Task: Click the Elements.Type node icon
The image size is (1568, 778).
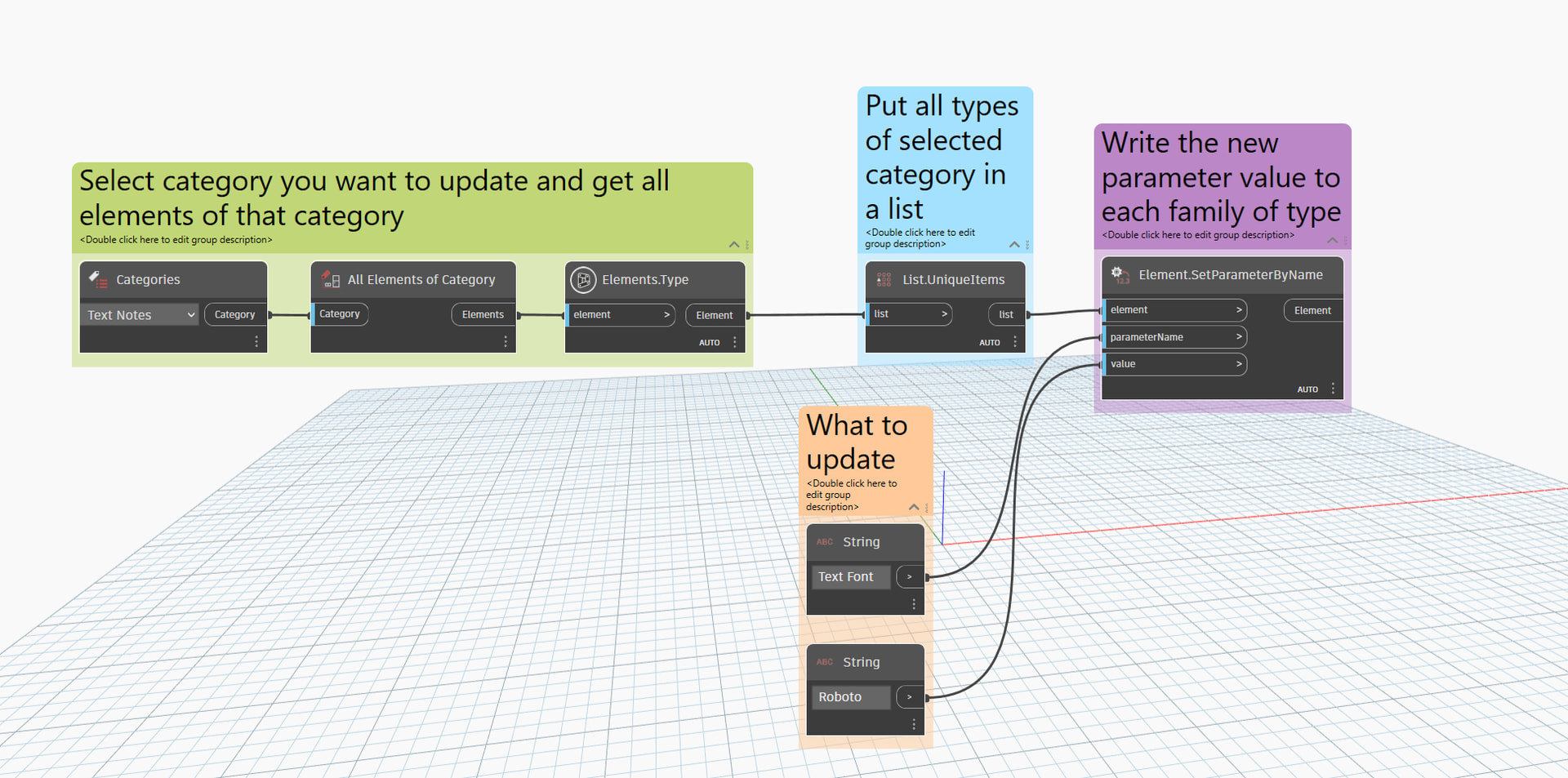Action: coord(583,279)
